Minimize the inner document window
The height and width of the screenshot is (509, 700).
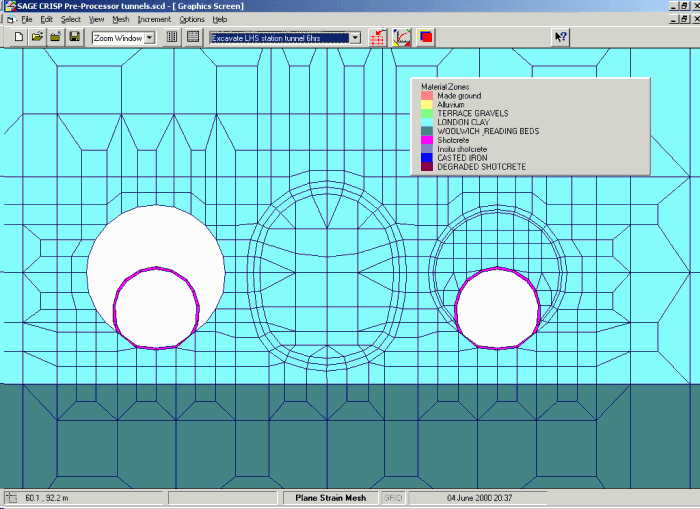(x=674, y=19)
